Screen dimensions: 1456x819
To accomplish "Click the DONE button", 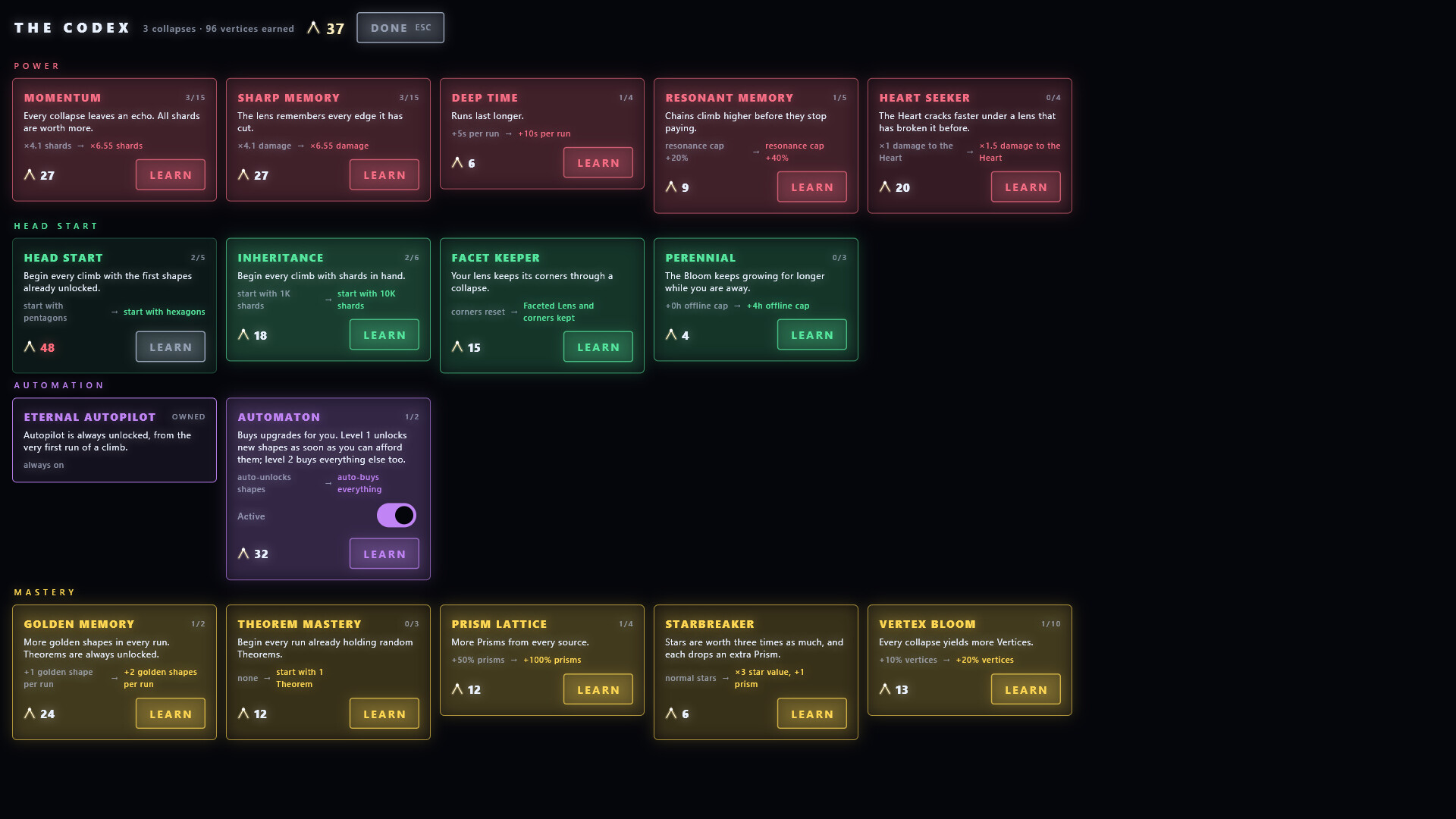I will point(400,28).
